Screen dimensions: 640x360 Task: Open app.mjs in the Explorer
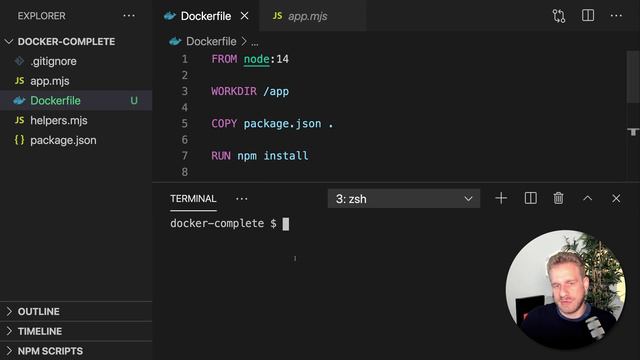click(x=76, y=81)
